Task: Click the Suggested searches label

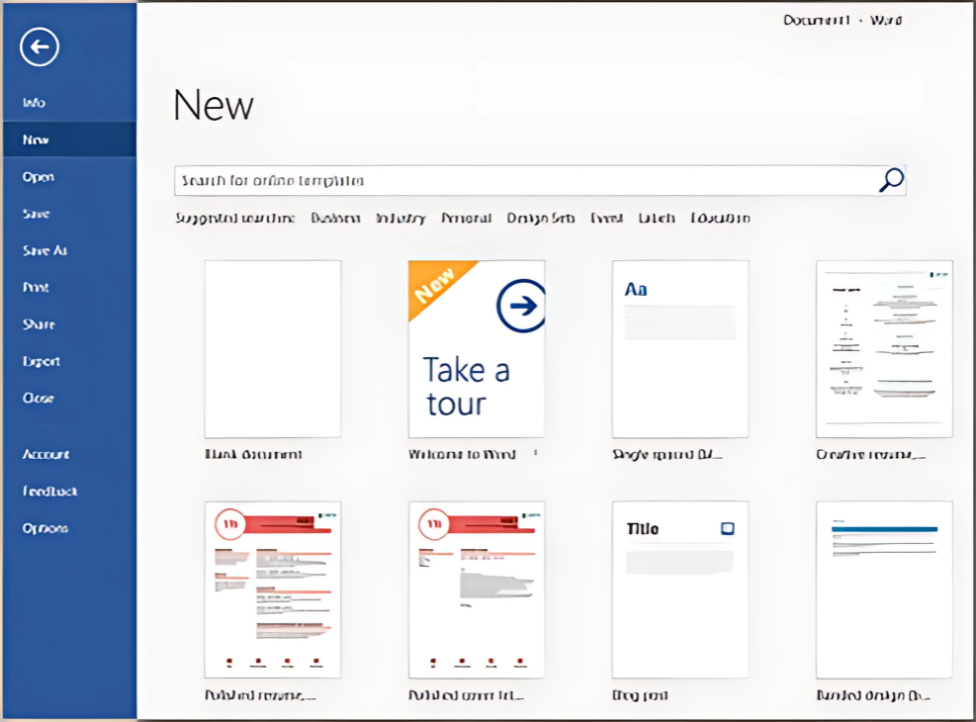Action: click(x=235, y=218)
